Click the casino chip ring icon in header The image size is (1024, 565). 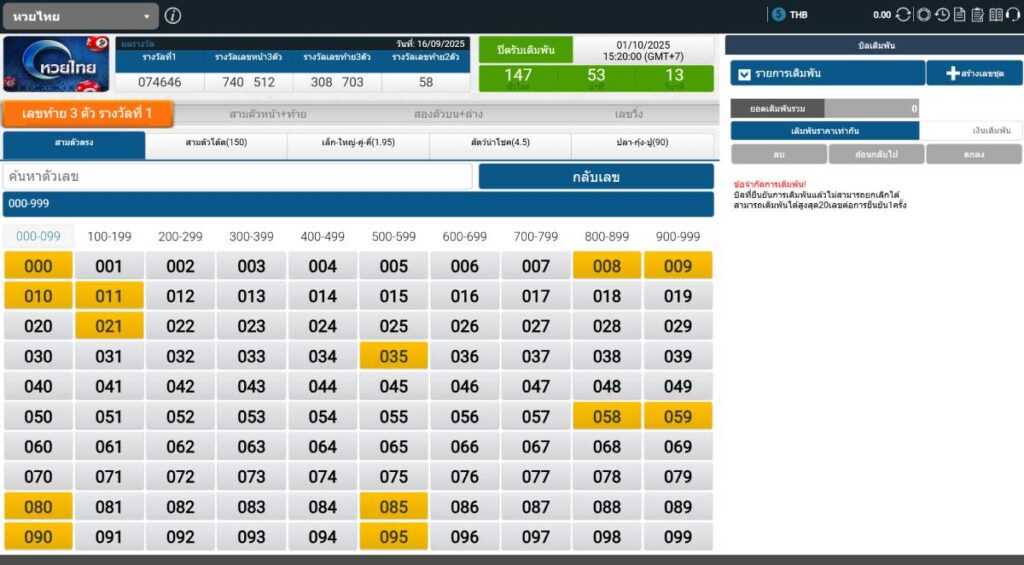[x=924, y=15]
